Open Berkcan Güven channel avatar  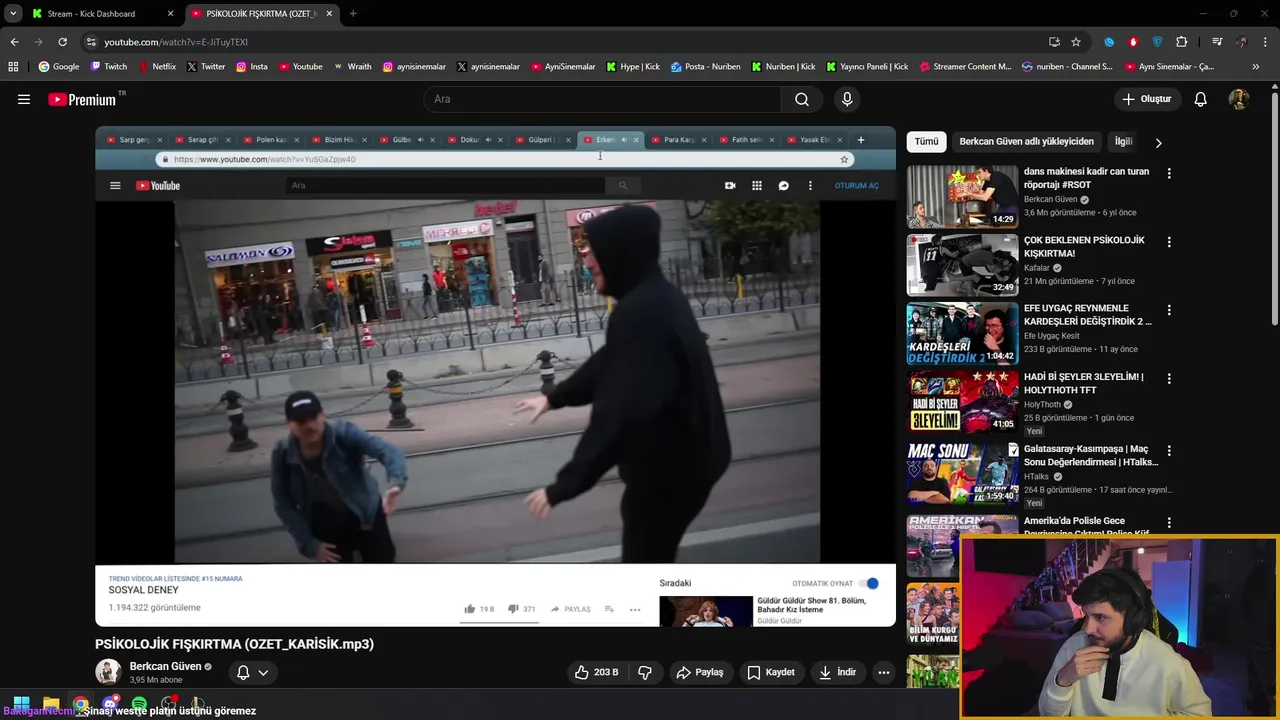click(108, 672)
